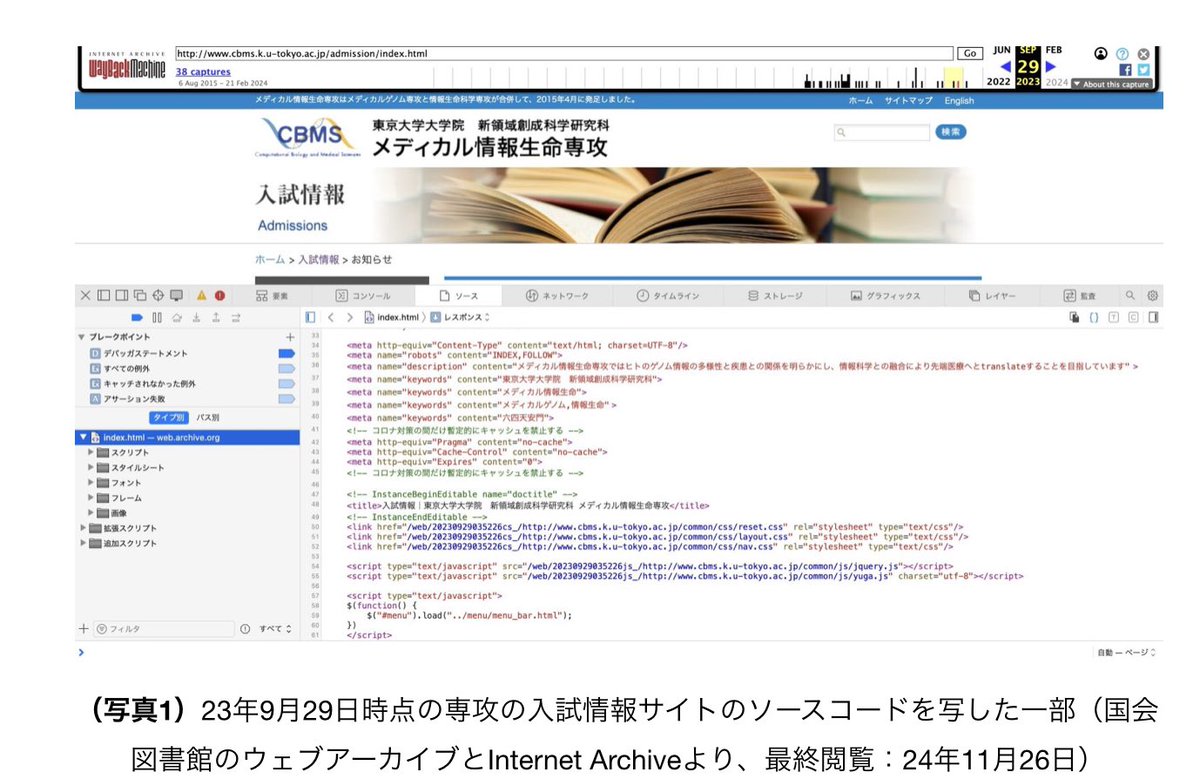This screenshot has width=1200, height=779.
Task: Click the step over debugger icon
Action: point(177,317)
